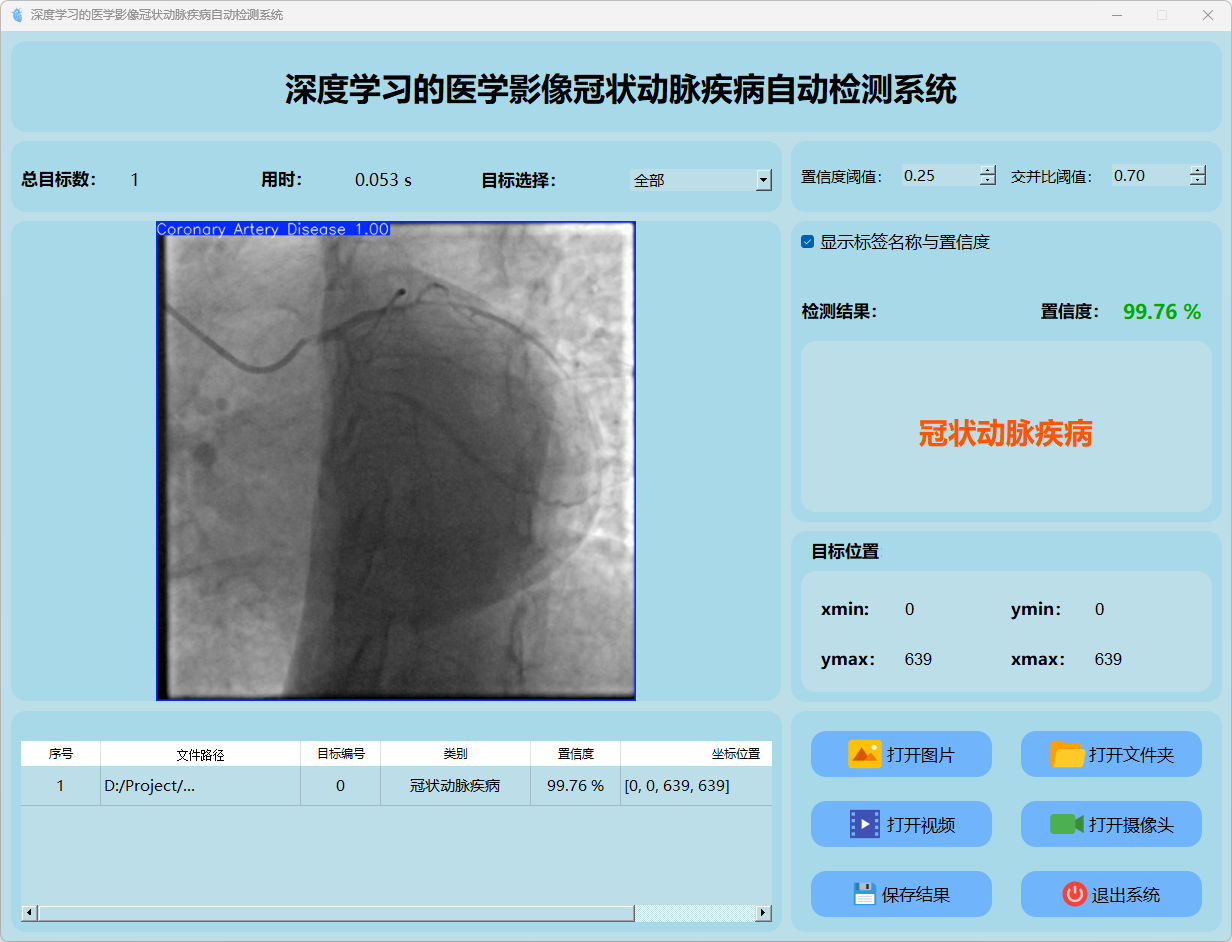The image size is (1232, 942).
Task: Select the 类别 column header in results table
Action: pyautogui.click(x=455, y=754)
